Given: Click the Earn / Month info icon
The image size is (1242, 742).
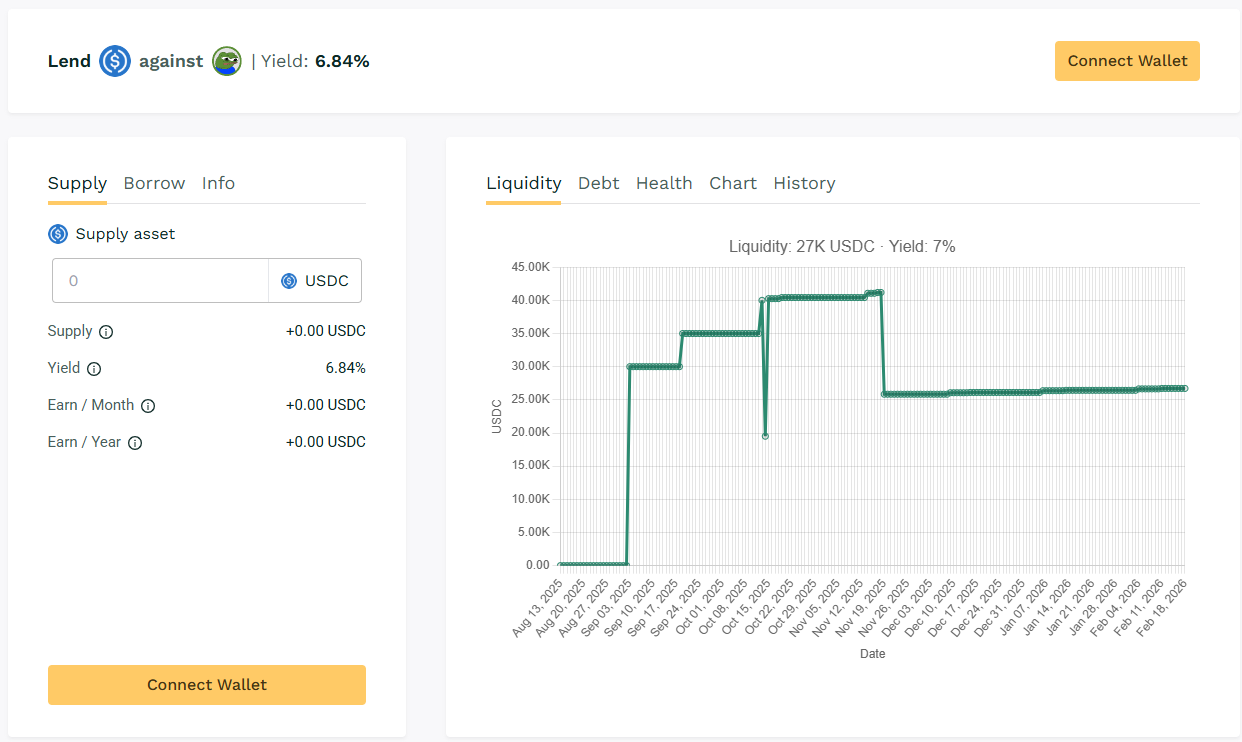Looking at the screenshot, I should 148,406.
